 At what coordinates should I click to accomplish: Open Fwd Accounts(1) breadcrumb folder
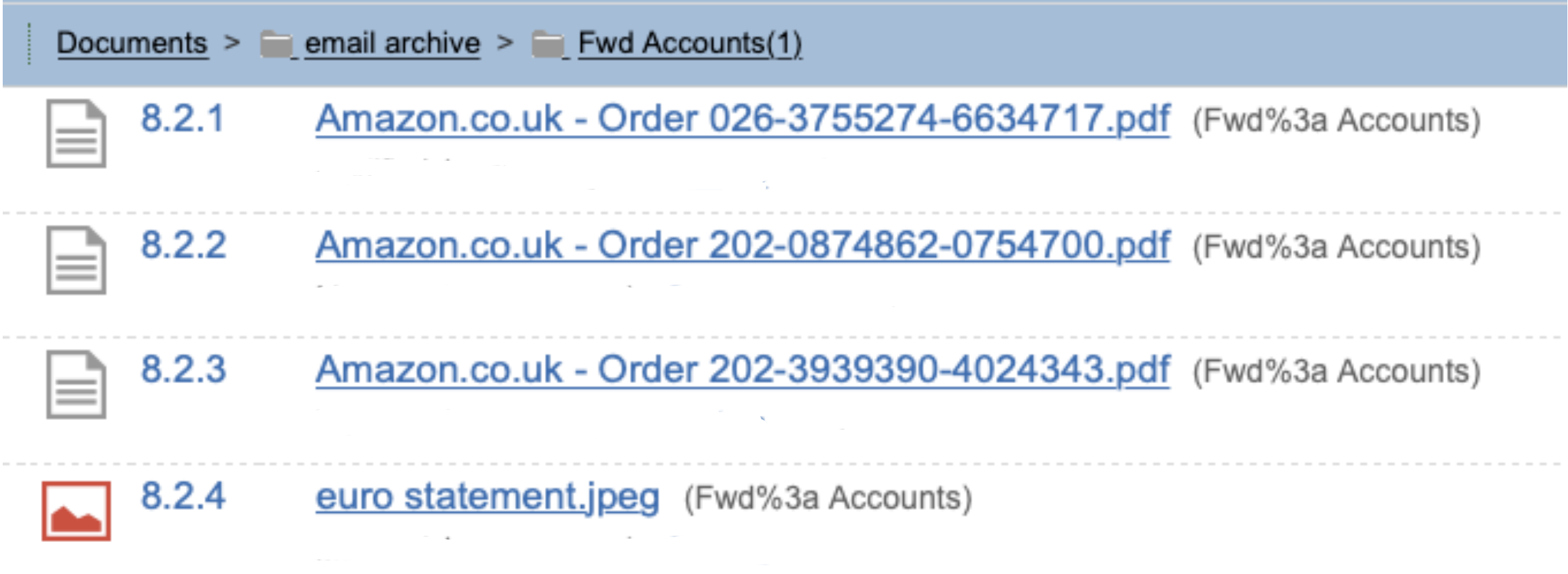point(689,43)
